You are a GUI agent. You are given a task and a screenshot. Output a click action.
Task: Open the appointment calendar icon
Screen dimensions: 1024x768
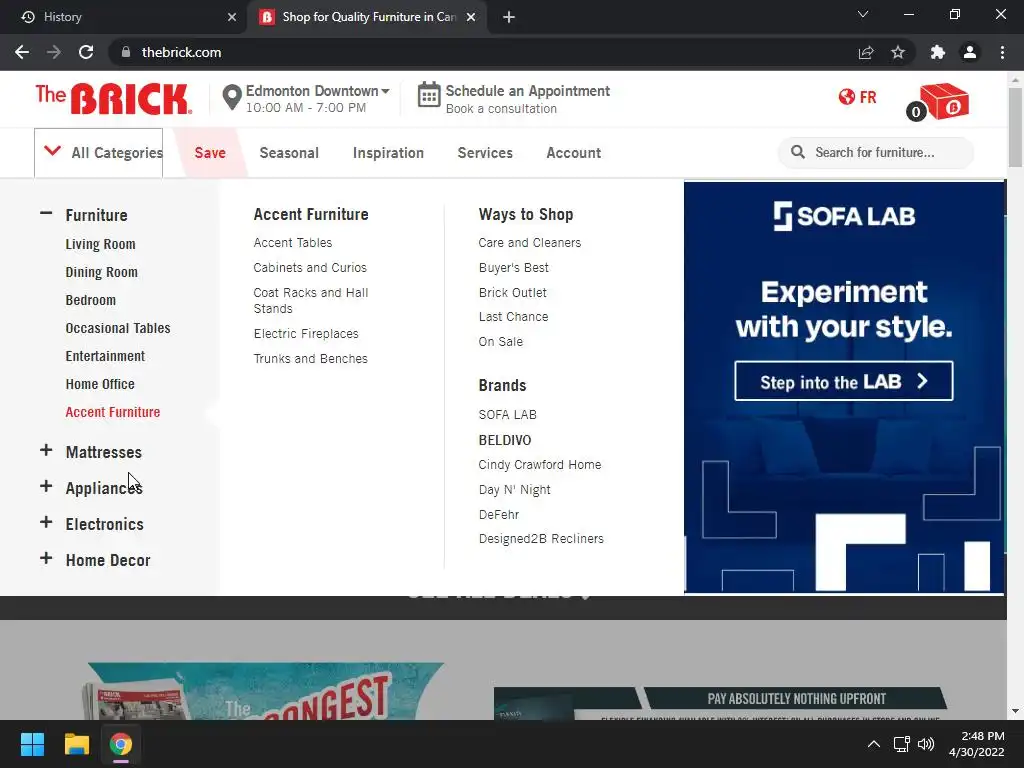click(x=429, y=95)
